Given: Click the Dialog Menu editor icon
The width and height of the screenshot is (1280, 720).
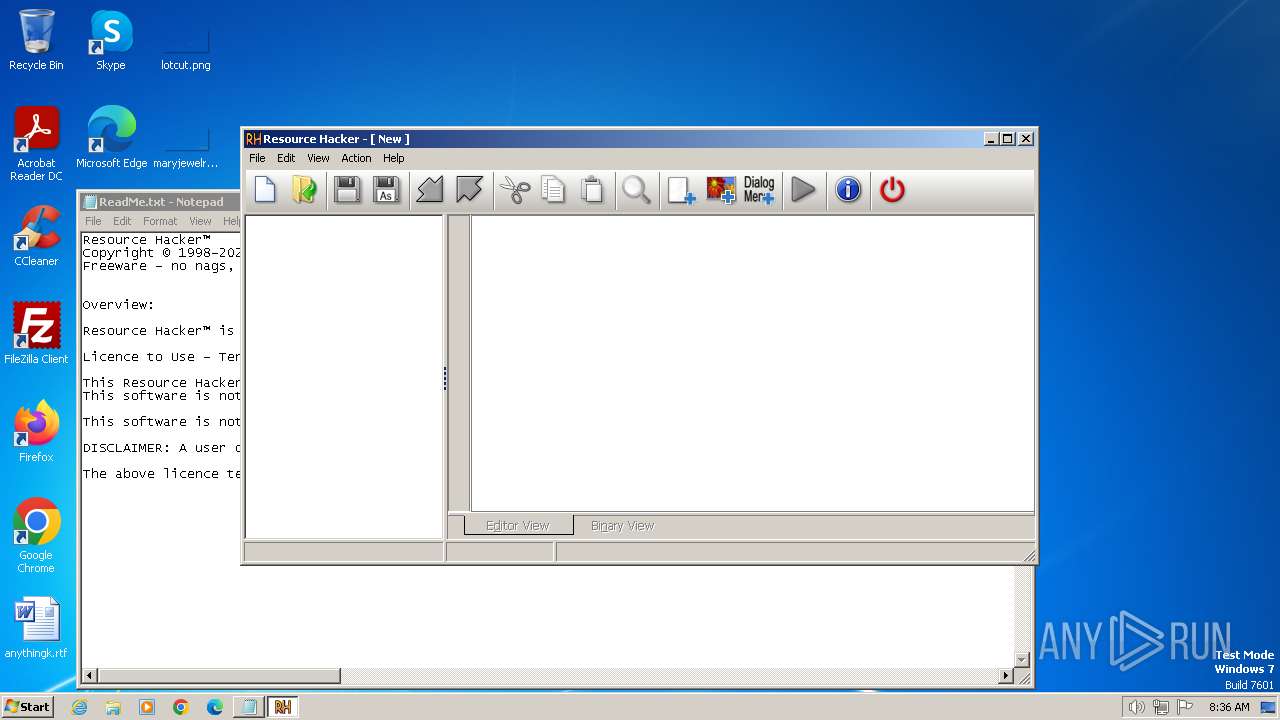Looking at the screenshot, I should pos(759,189).
